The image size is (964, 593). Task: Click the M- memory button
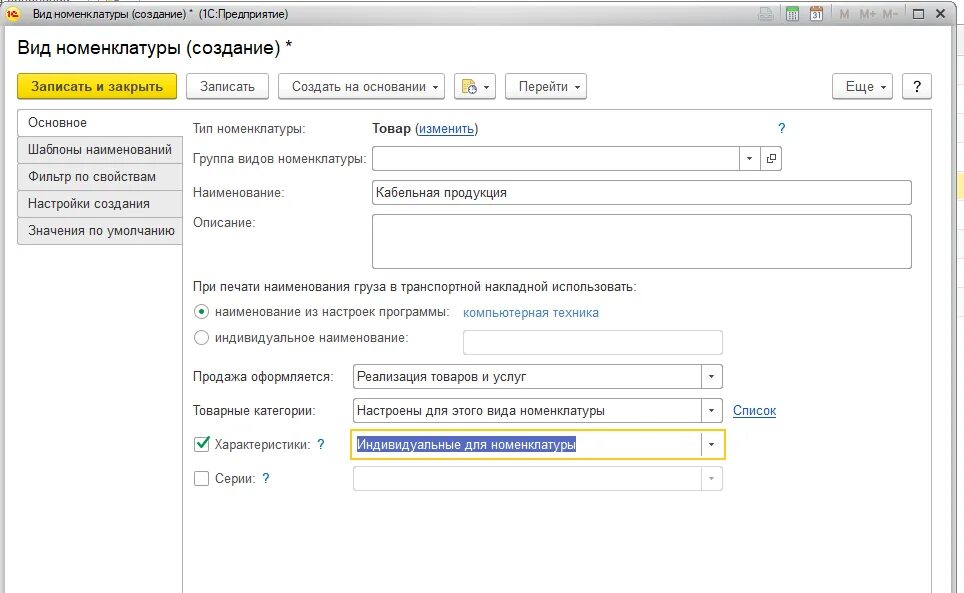point(890,14)
